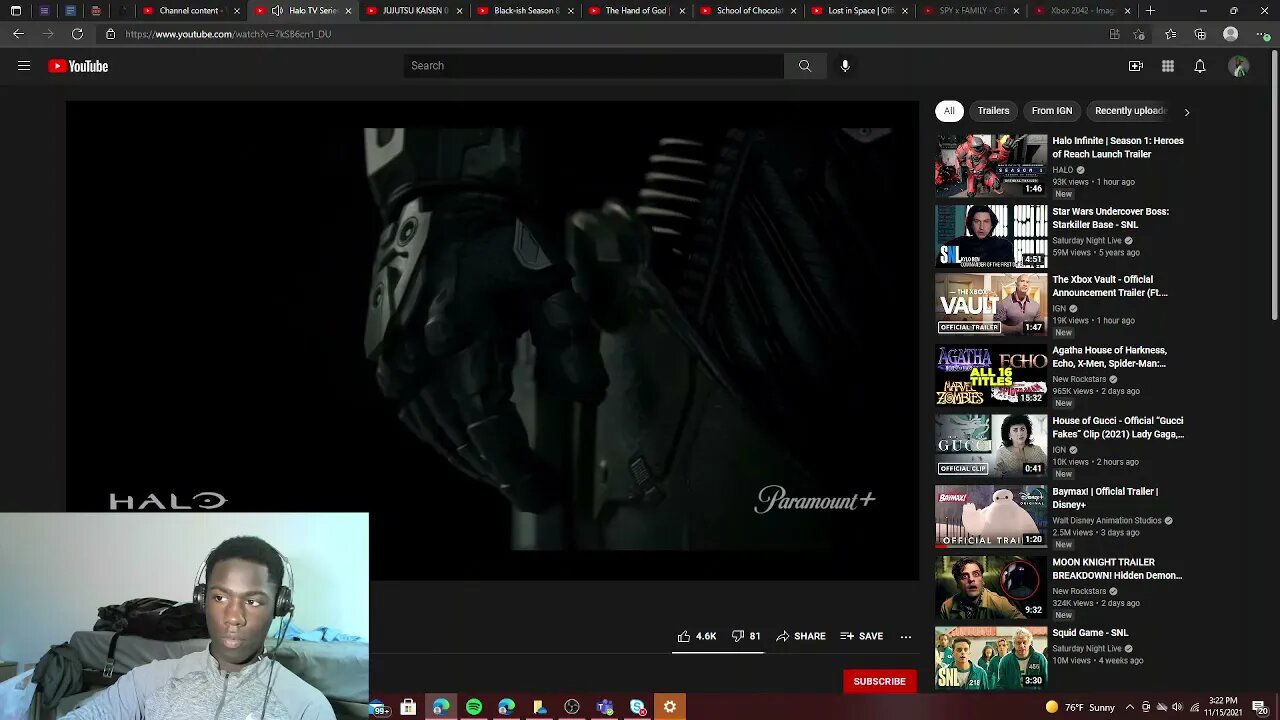Image resolution: width=1280 pixels, height=720 pixels.
Task: Dislike the video with thumbs down 81
Action: click(746, 636)
